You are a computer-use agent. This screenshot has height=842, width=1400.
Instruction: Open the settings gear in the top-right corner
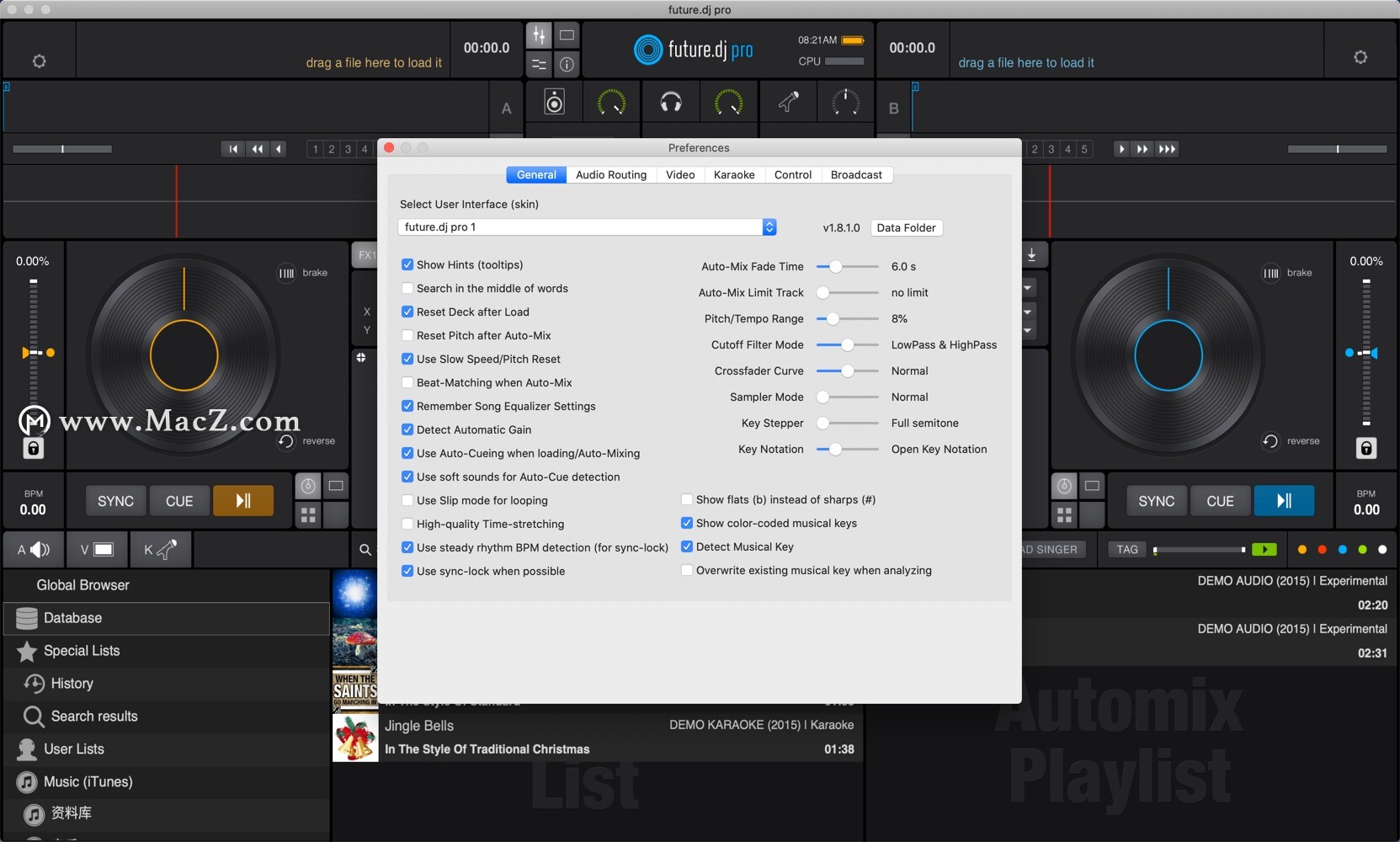point(1360,56)
